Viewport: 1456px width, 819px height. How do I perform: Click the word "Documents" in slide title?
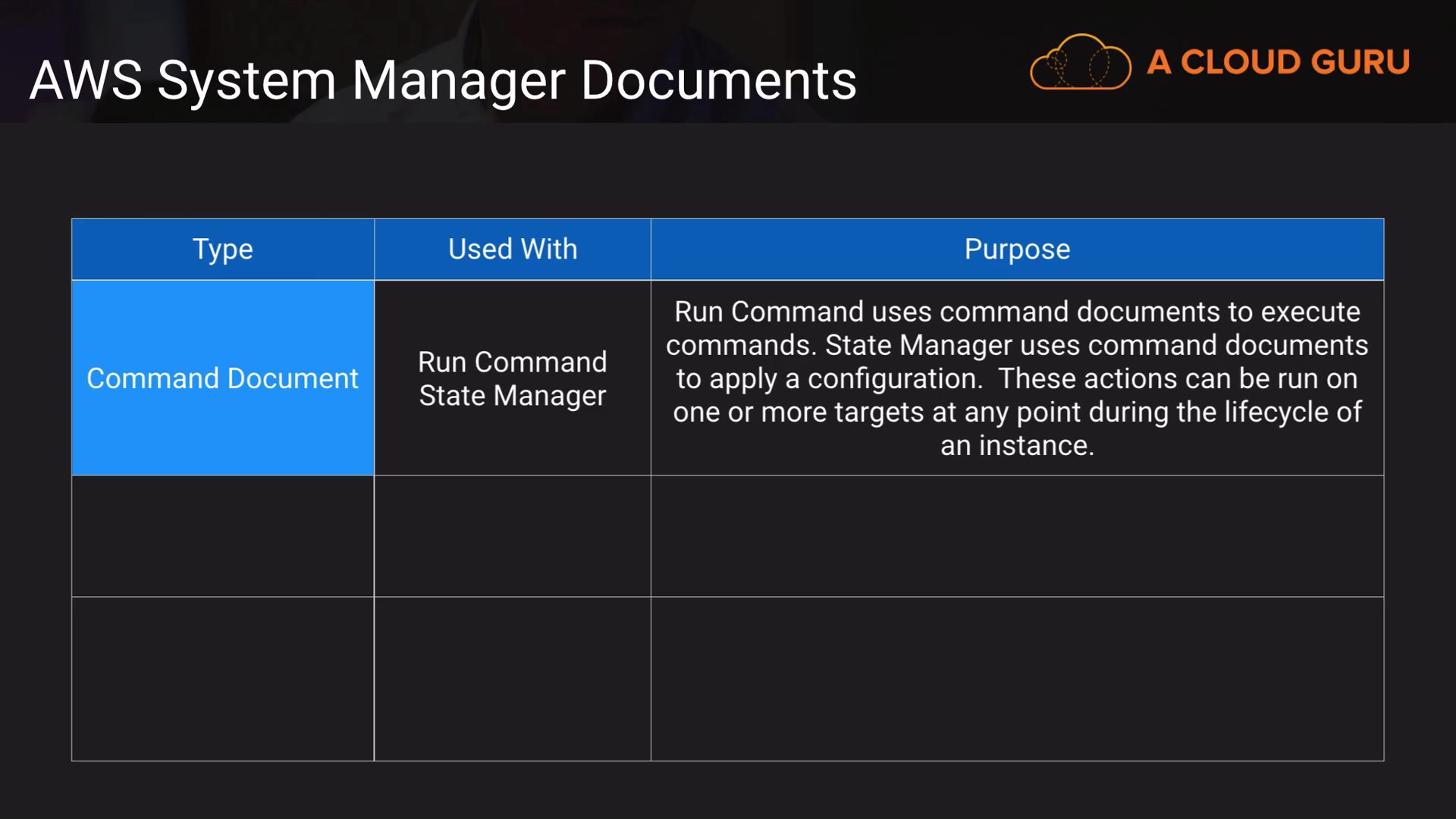[x=718, y=80]
